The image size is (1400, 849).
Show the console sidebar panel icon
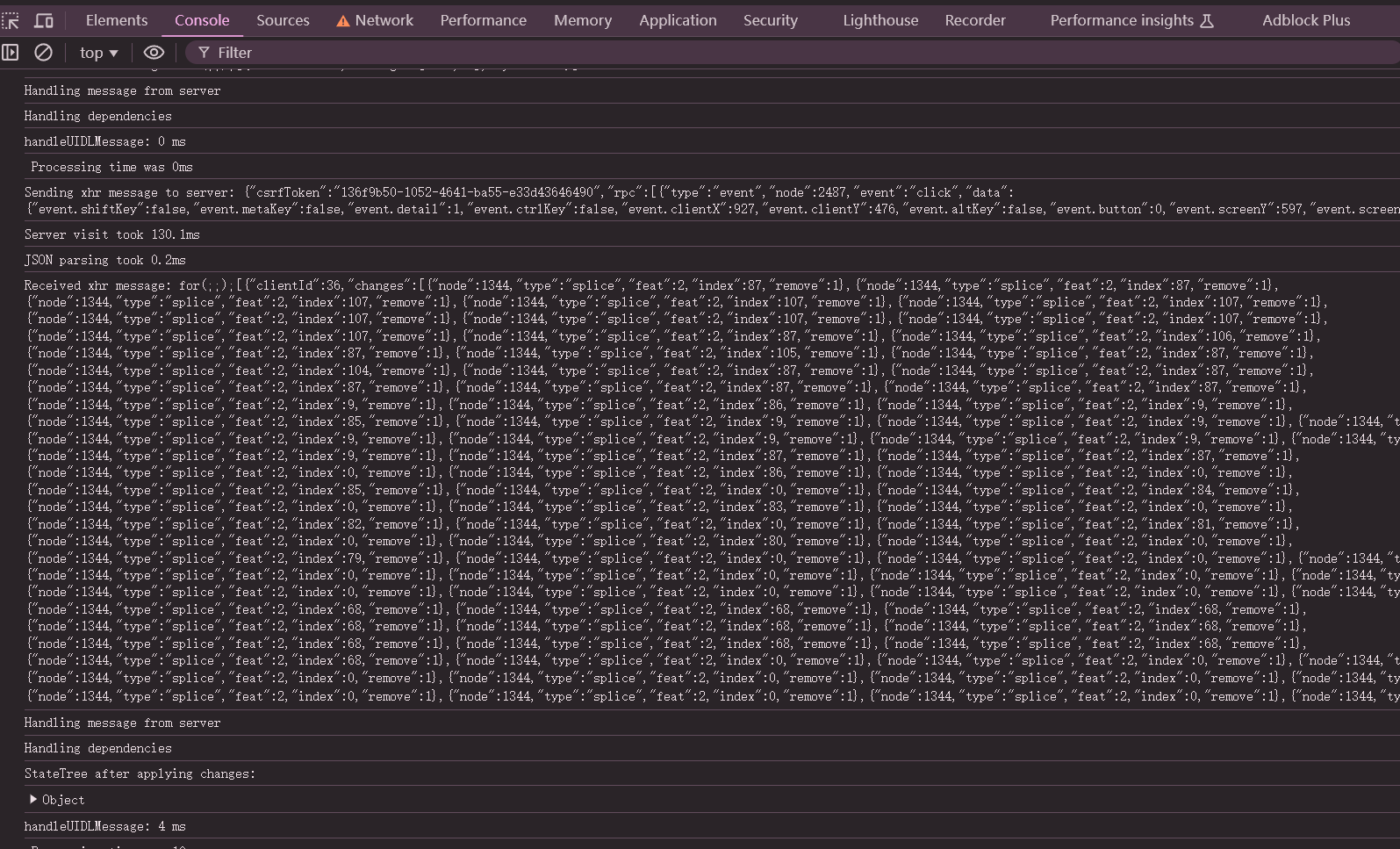pyautogui.click(x=11, y=53)
